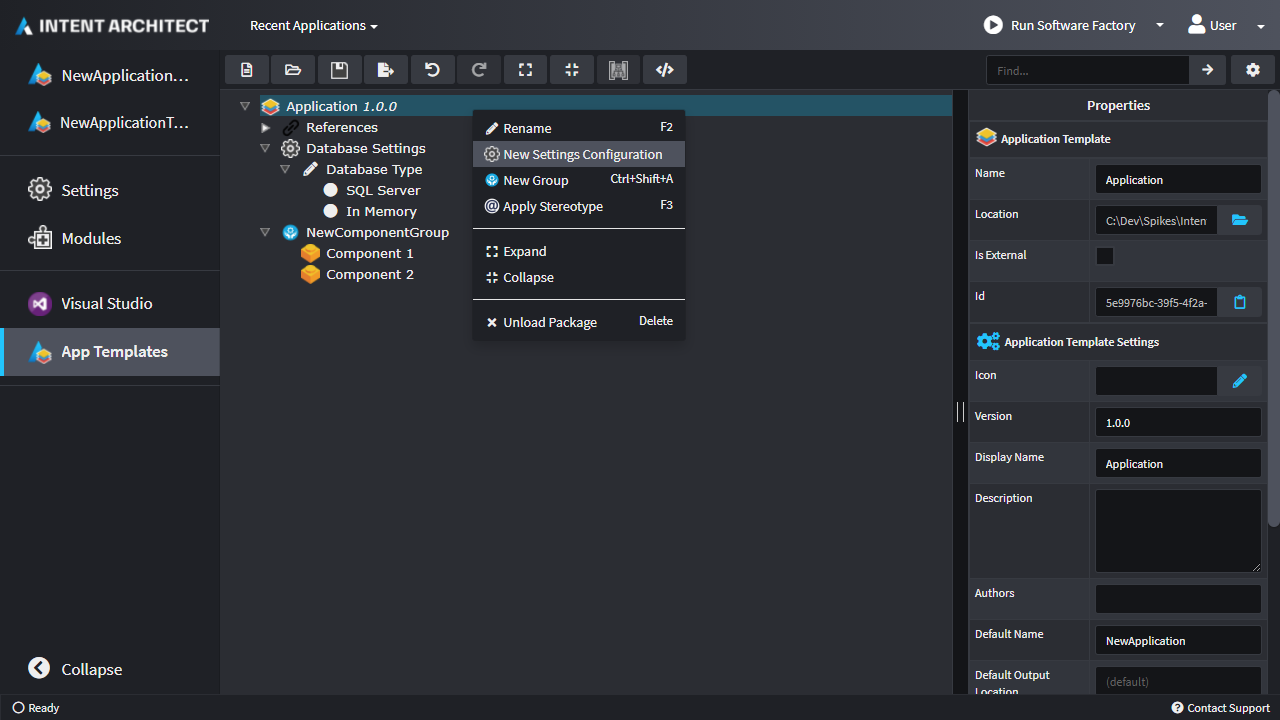
Task: Choose Unload Package from context menu
Action: 550,322
